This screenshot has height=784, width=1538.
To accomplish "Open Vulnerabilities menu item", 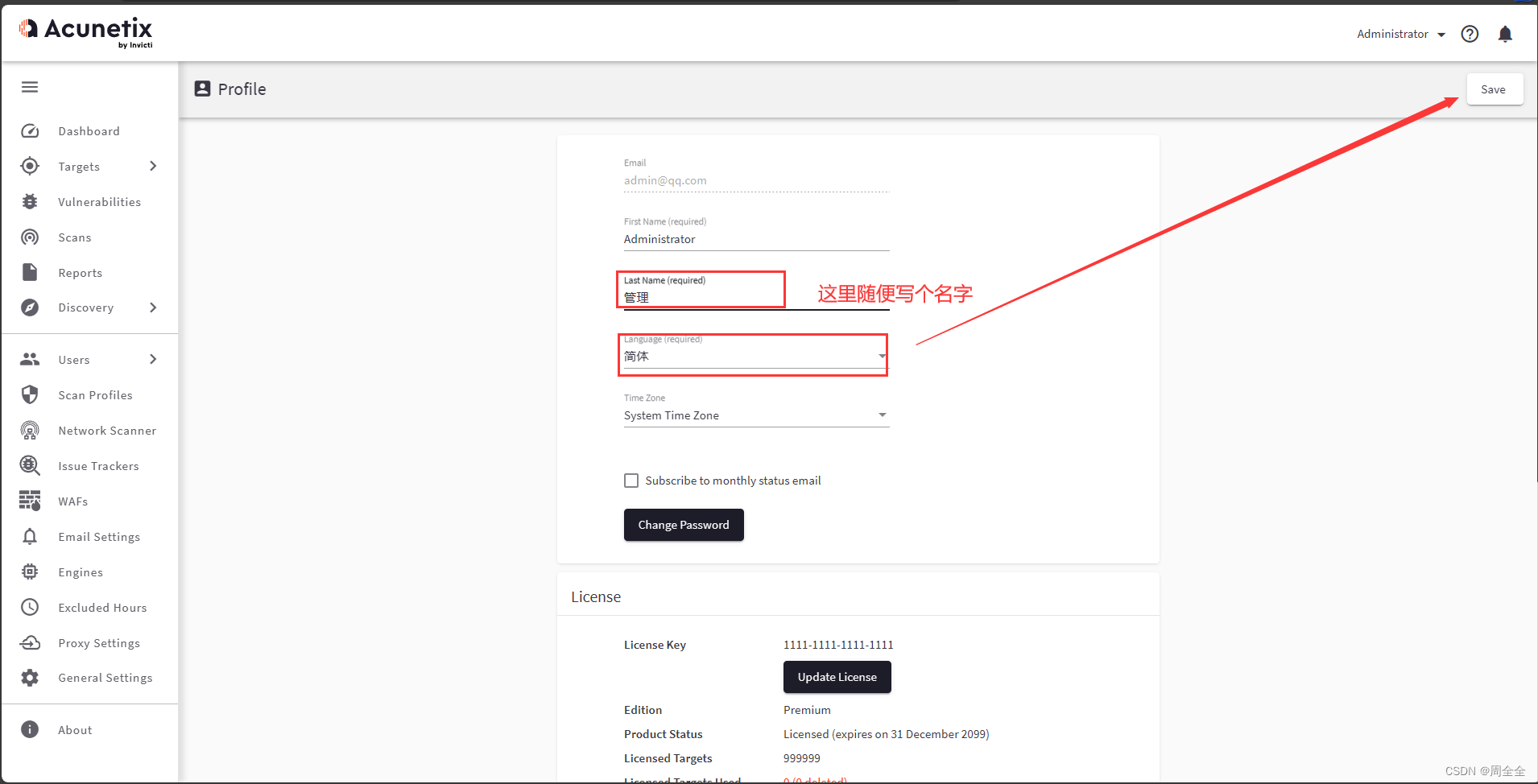I will point(99,202).
